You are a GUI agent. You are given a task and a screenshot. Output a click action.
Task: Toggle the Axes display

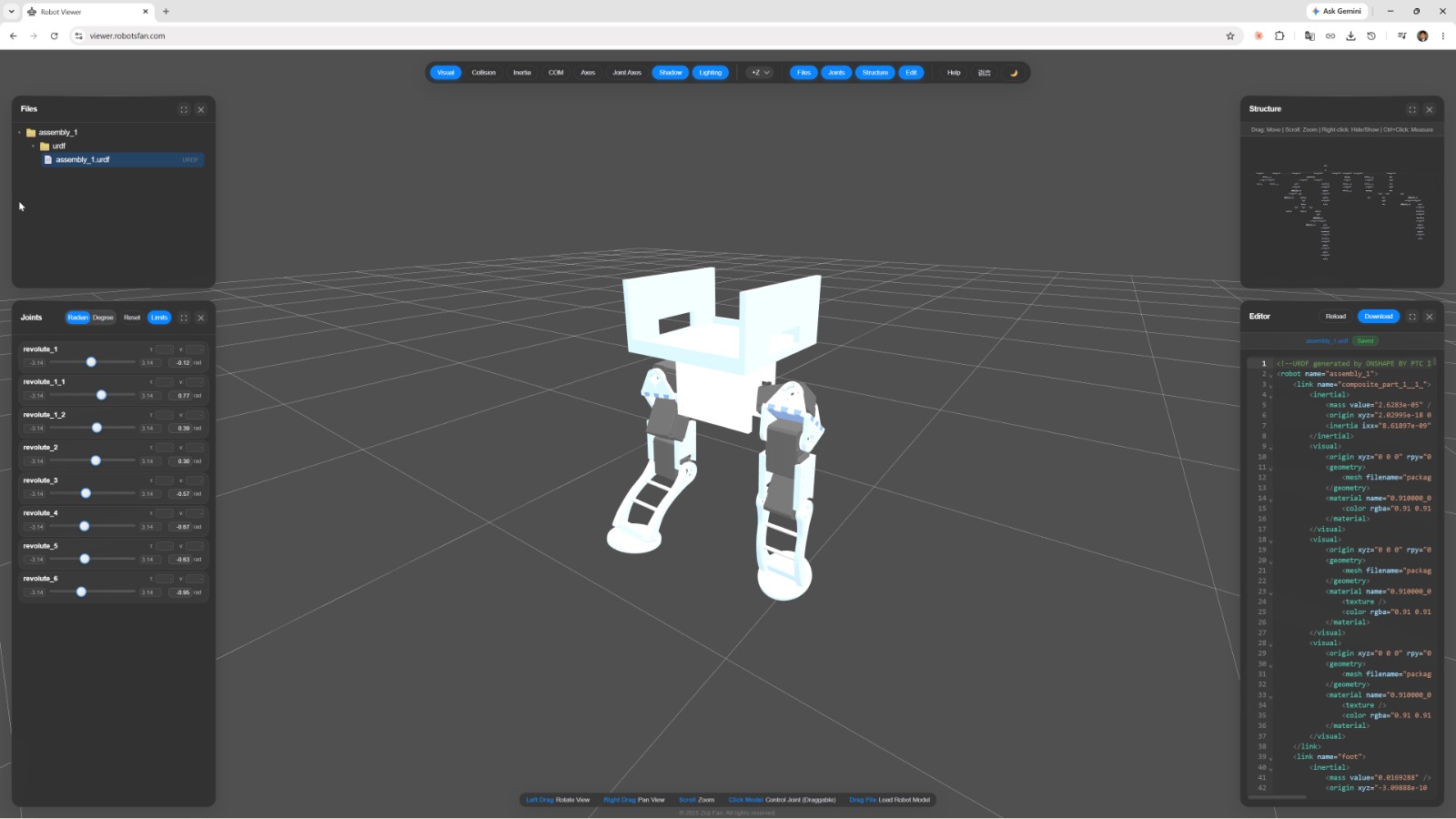[x=588, y=73]
